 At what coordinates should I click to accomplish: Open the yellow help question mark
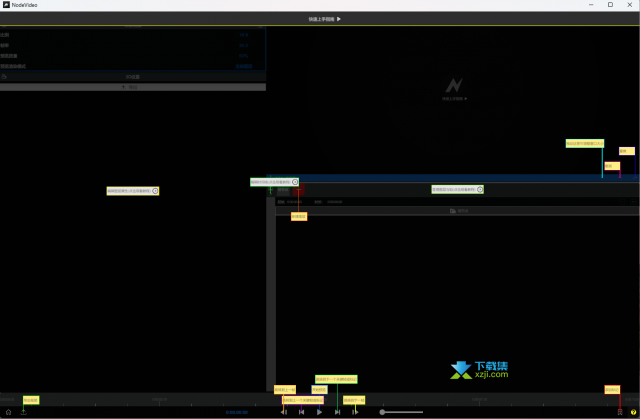(633, 412)
